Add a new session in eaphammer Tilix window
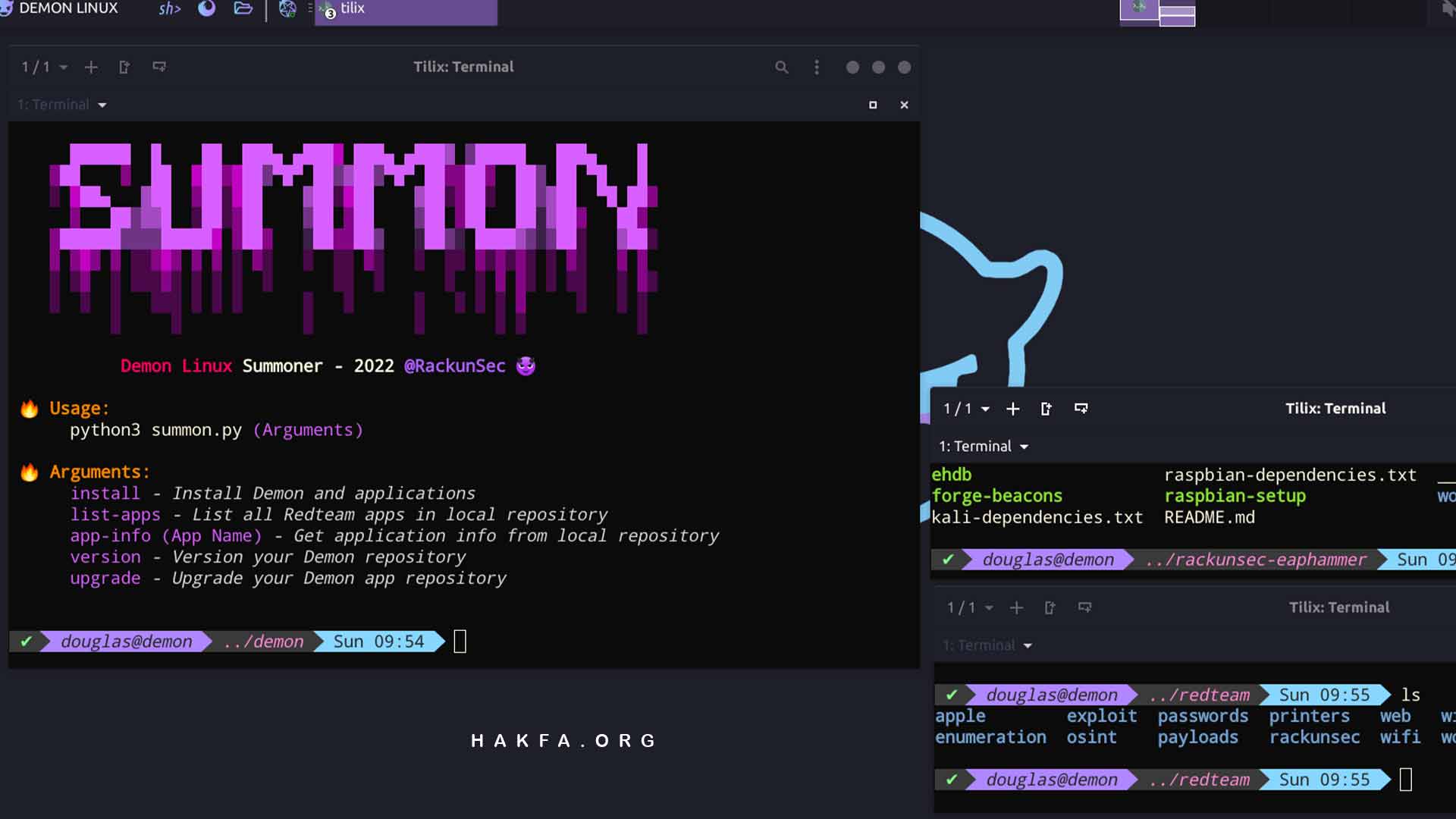The height and width of the screenshot is (819, 1456). [1013, 409]
